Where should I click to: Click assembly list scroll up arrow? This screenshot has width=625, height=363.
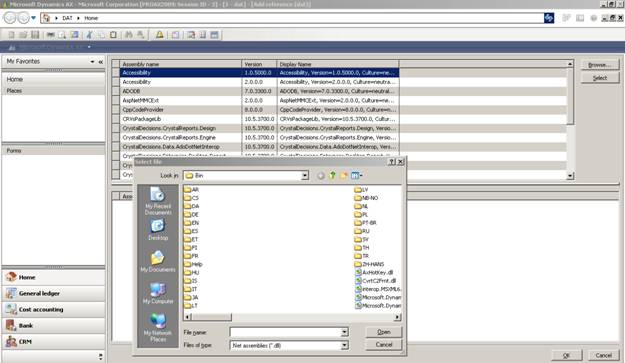point(570,64)
